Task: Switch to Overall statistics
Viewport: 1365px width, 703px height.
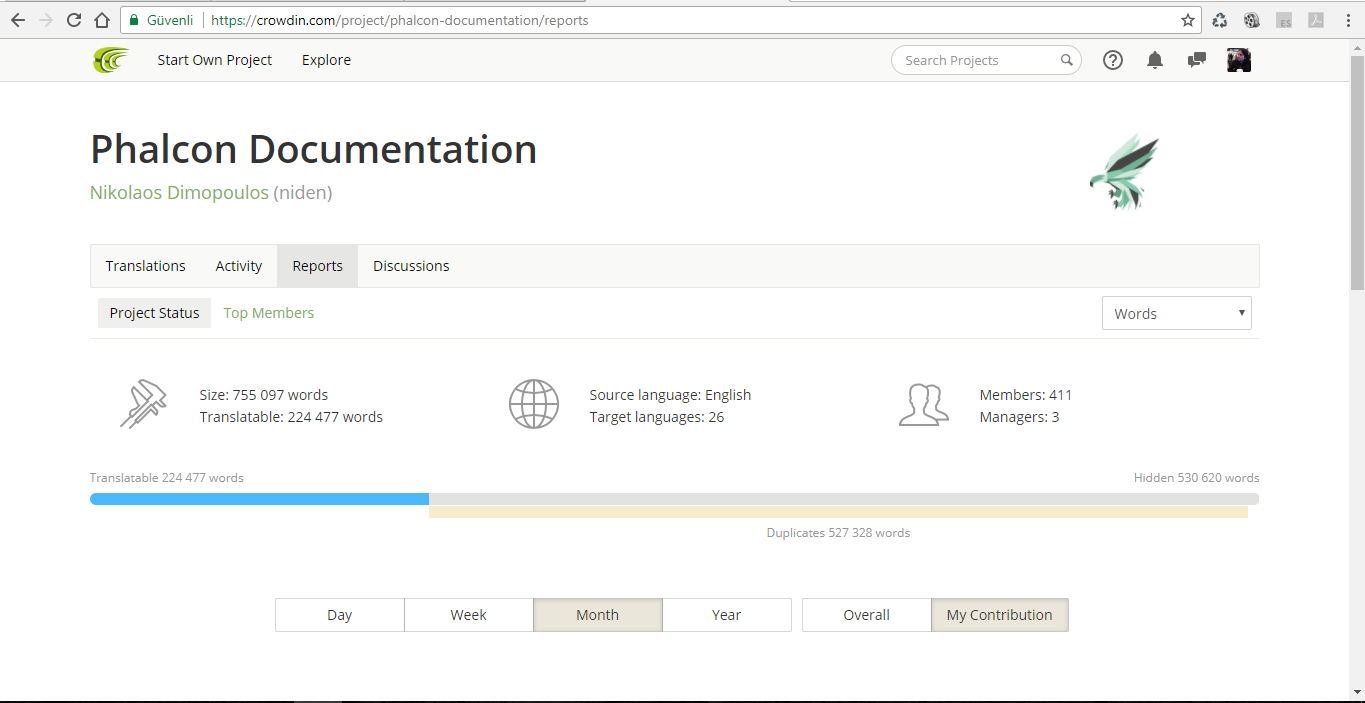Action: [867, 615]
